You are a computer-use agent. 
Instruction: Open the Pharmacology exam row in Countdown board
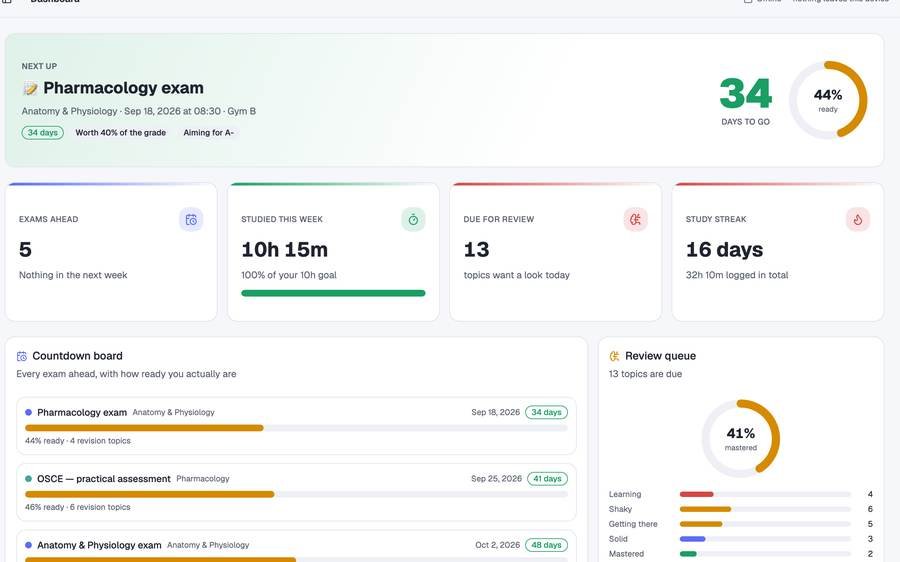click(x=296, y=426)
